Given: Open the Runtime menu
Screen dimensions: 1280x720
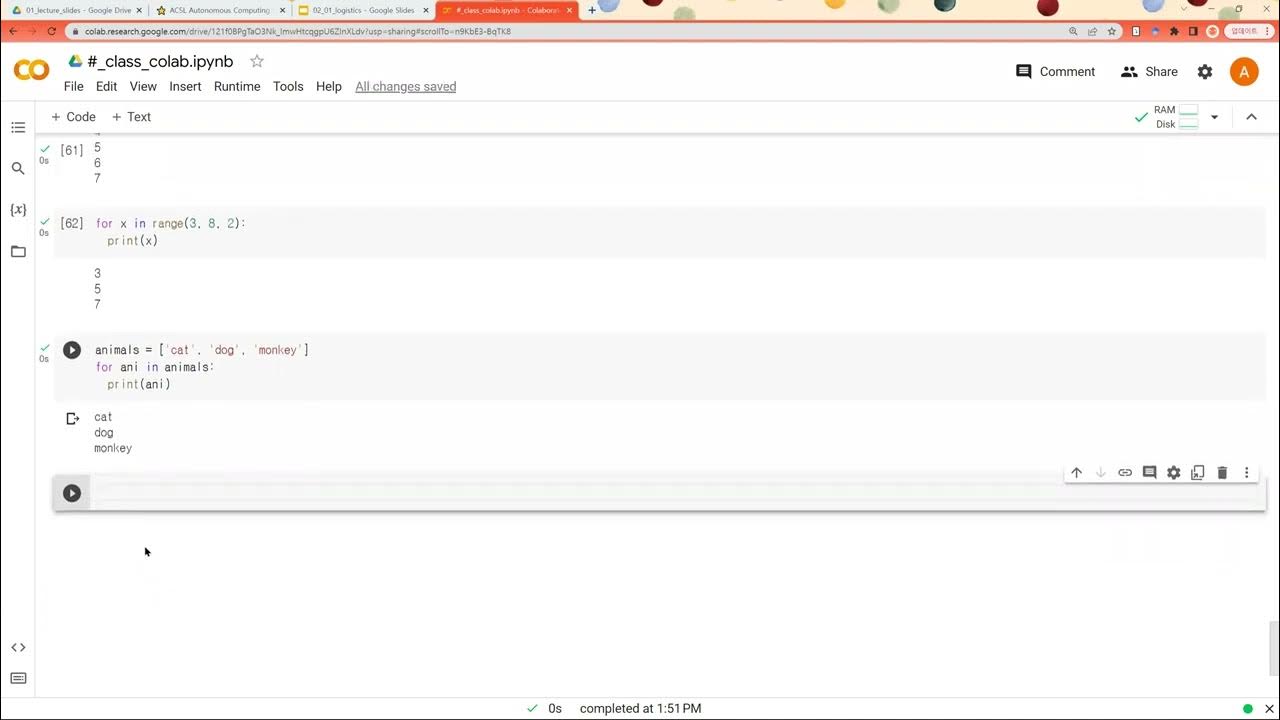Looking at the screenshot, I should click(x=237, y=86).
